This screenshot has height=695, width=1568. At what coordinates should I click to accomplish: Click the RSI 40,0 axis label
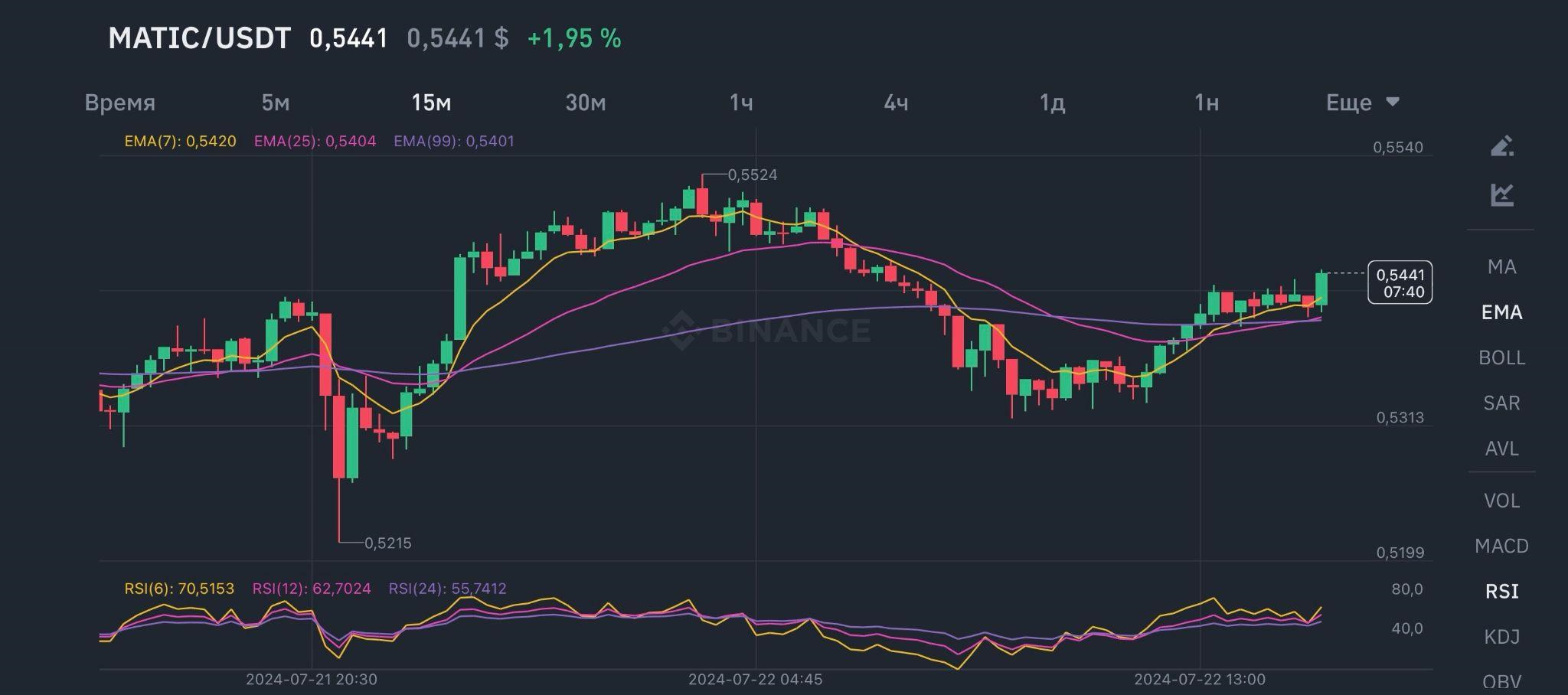tap(1407, 628)
